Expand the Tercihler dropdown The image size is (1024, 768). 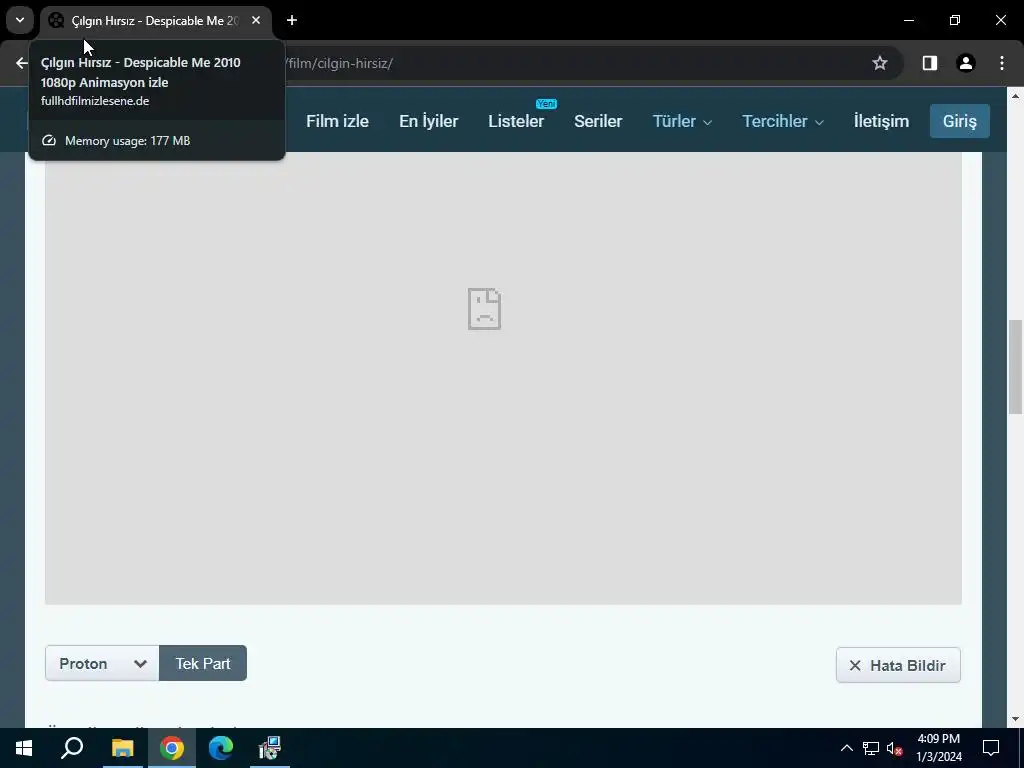click(x=782, y=121)
